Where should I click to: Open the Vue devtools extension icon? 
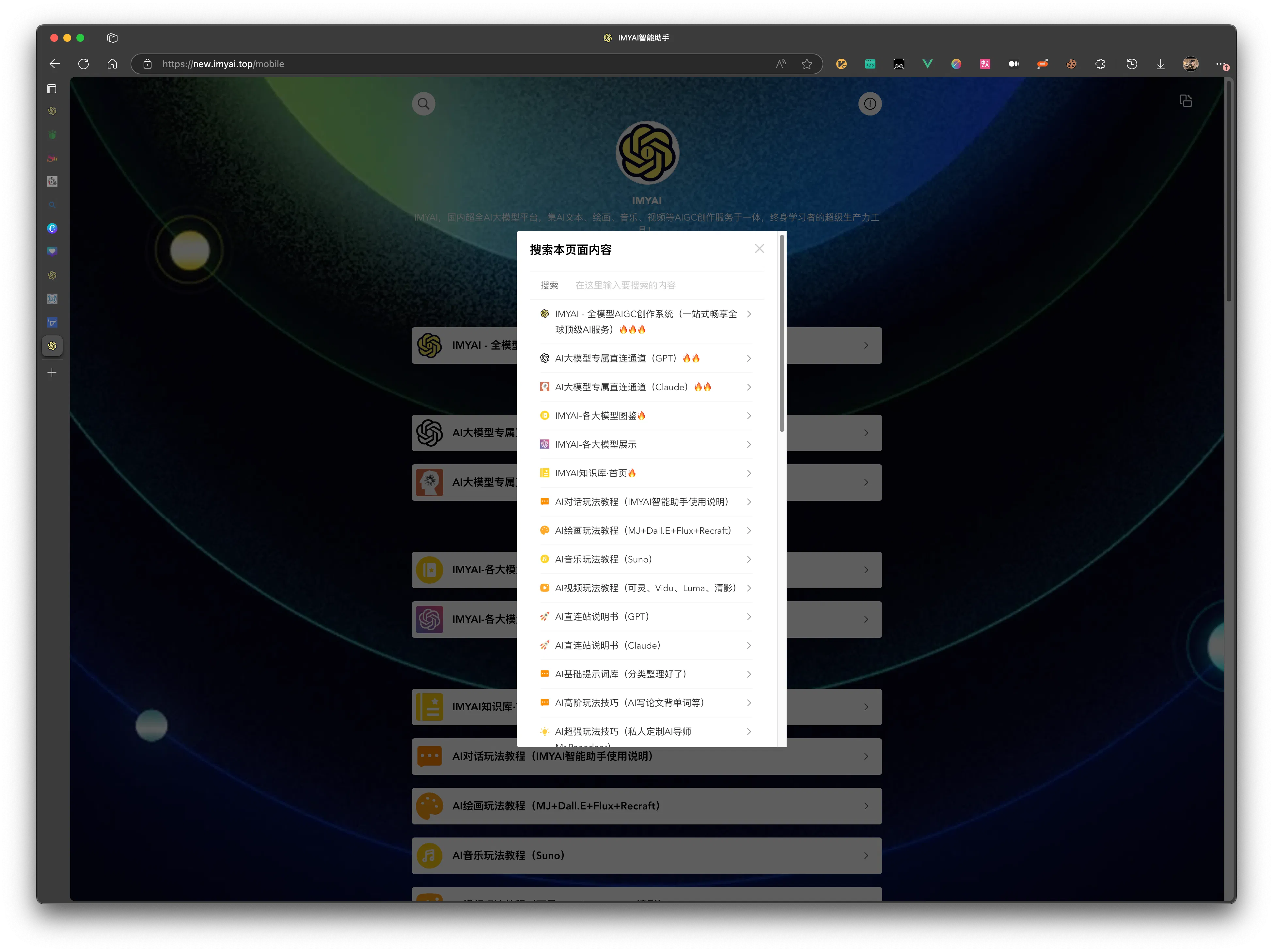tap(927, 64)
